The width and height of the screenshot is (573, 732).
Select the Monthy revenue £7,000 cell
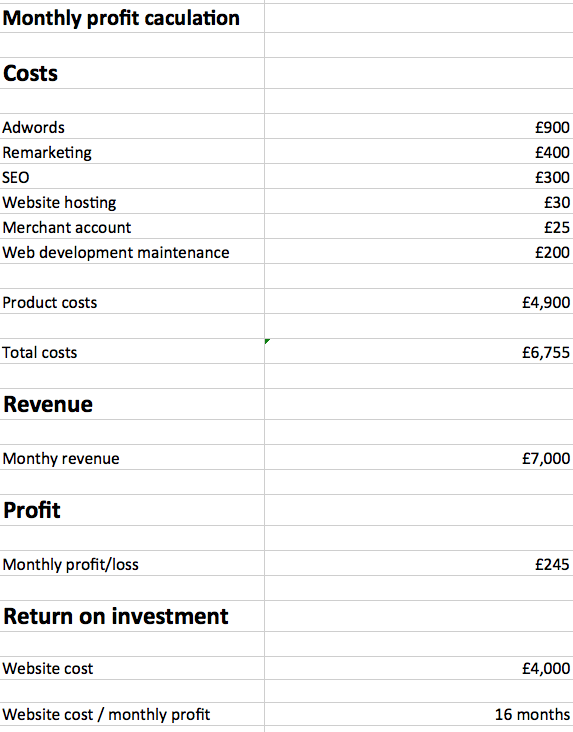tap(419, 458)
